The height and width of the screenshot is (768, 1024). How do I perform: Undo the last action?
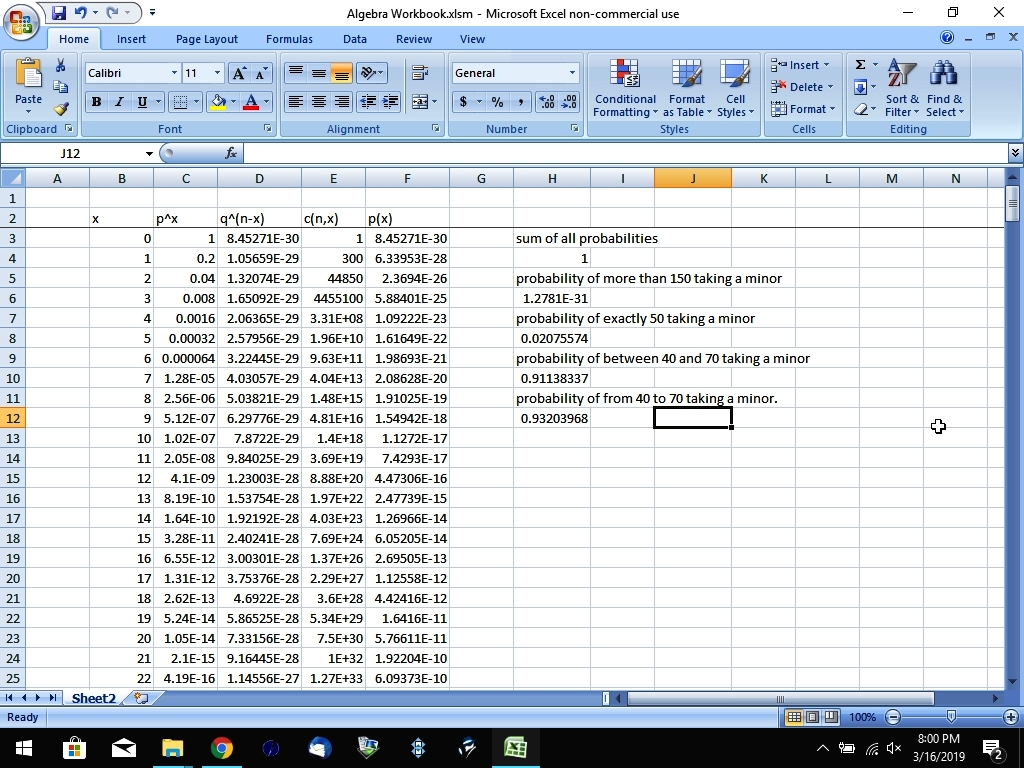point(81,12)
